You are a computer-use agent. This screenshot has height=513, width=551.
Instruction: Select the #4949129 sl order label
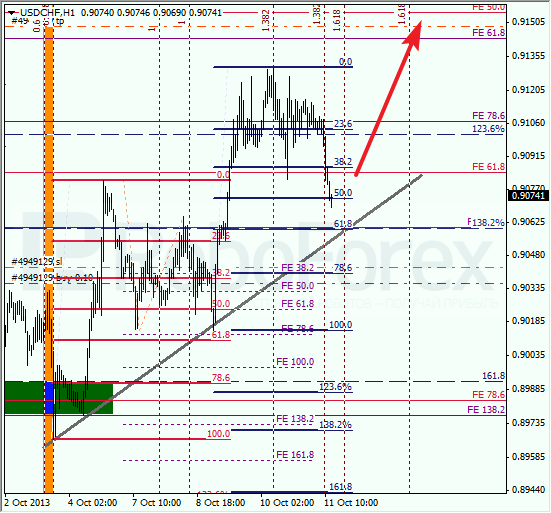(x=37, y=261)
